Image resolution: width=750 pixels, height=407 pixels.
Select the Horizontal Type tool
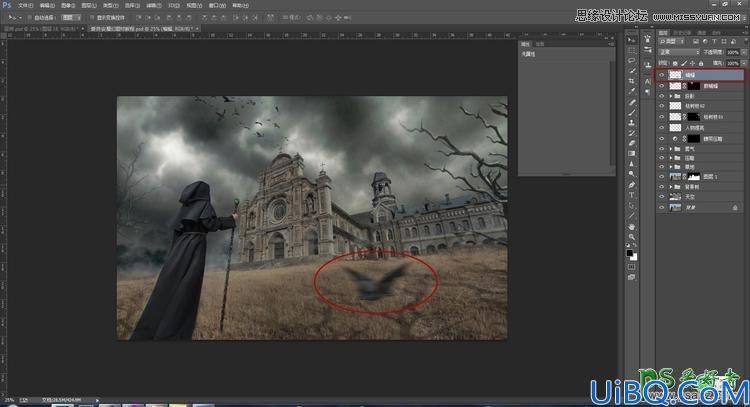pyautogui.click(x=631, y=195)
